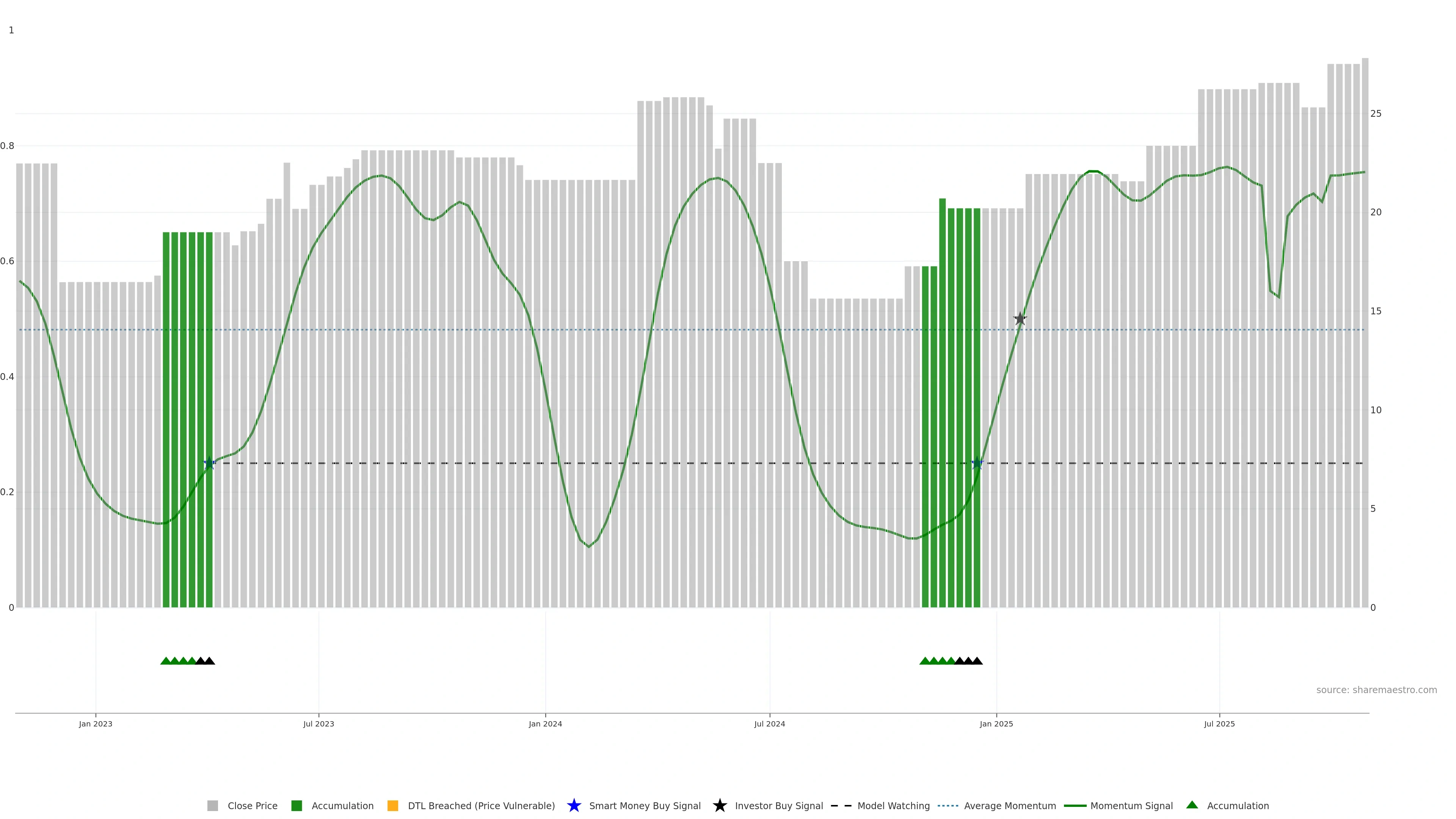Toggle Model Watching legend entry
The image size is (1456, 819).
pyautogui.click(x=893, y=805)
